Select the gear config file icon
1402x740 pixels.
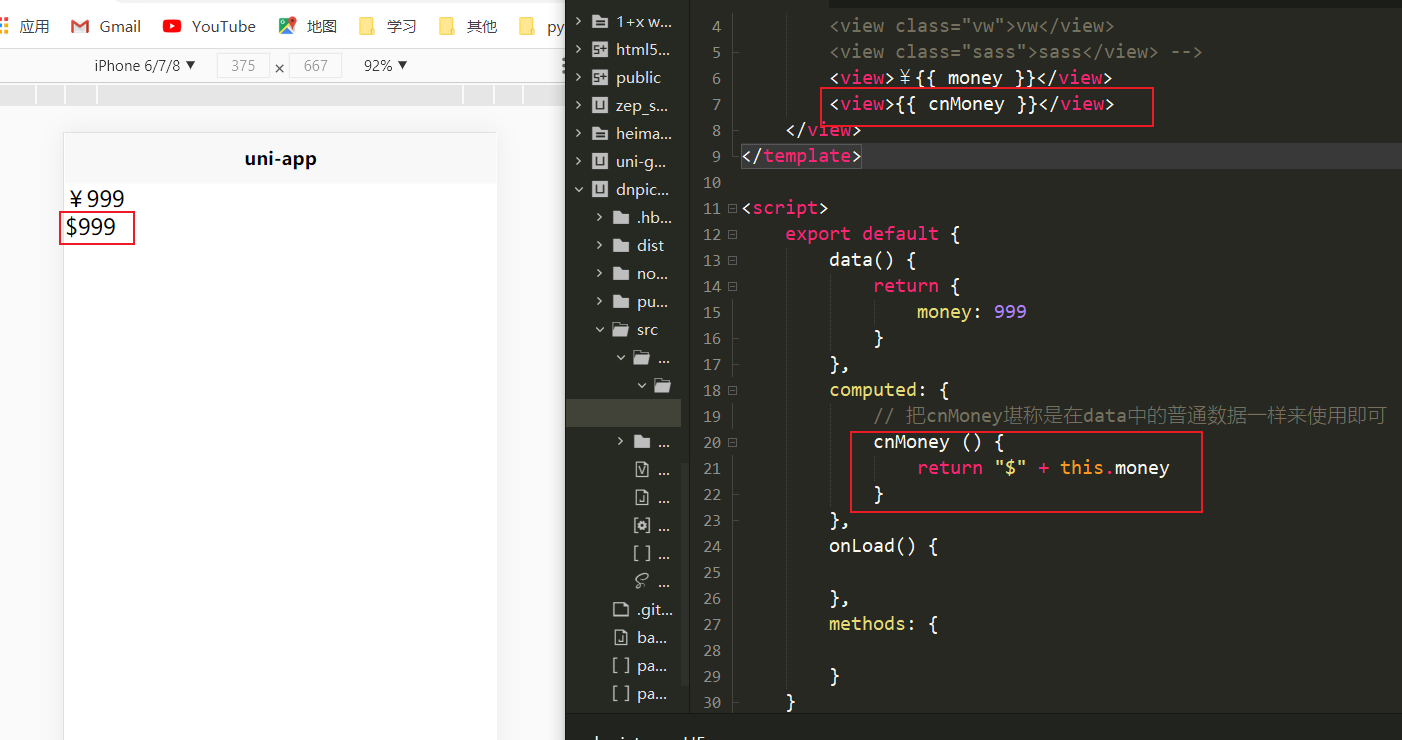pos(642,525)
